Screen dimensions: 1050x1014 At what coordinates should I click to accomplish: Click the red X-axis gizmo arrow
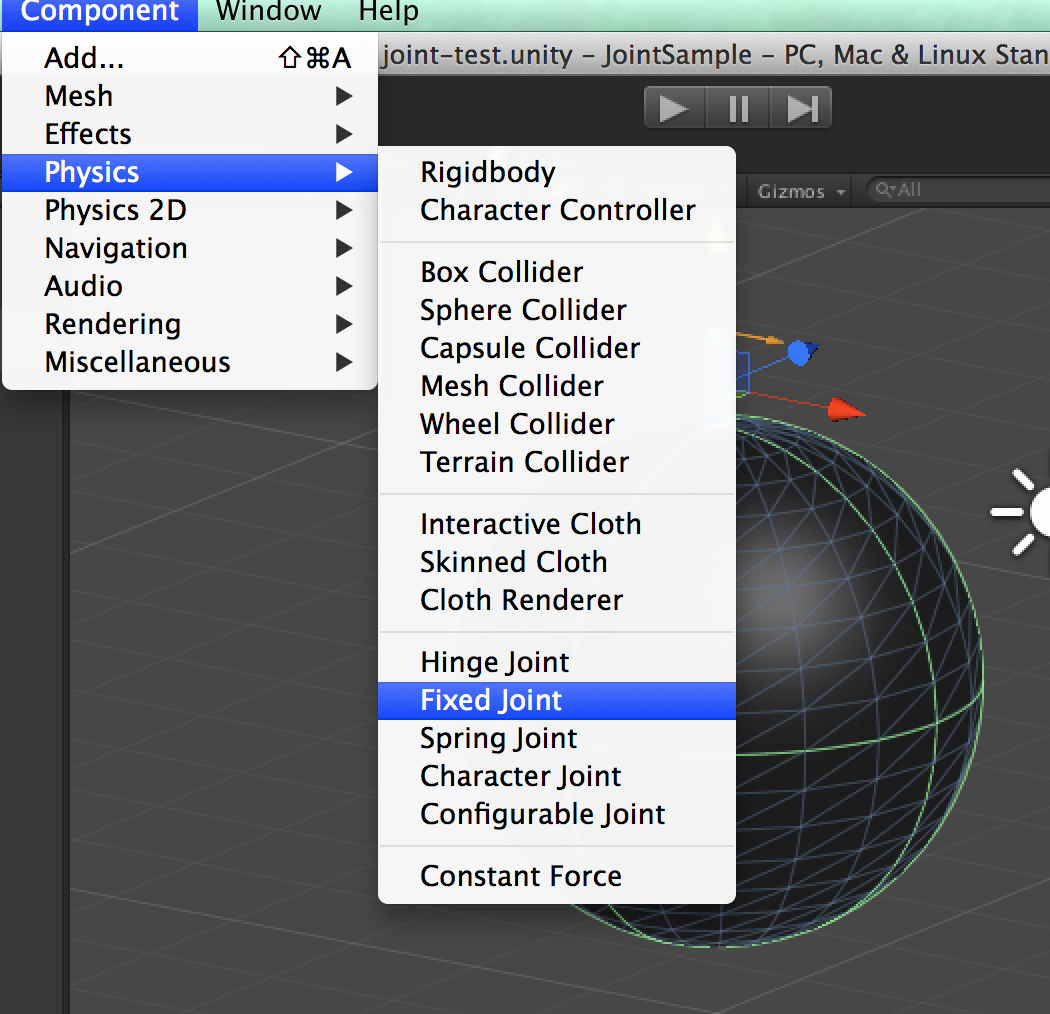click(x=845, y=409)
